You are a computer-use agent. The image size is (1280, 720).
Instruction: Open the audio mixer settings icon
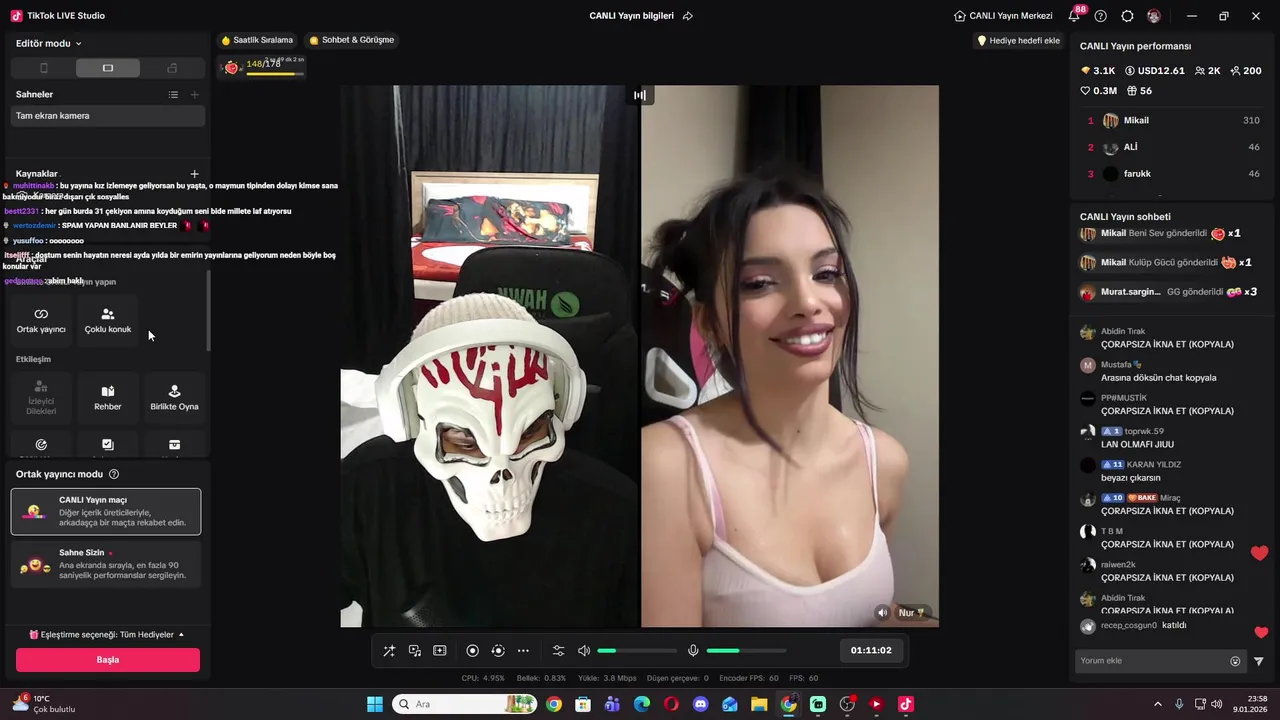[x=558, y=651]
